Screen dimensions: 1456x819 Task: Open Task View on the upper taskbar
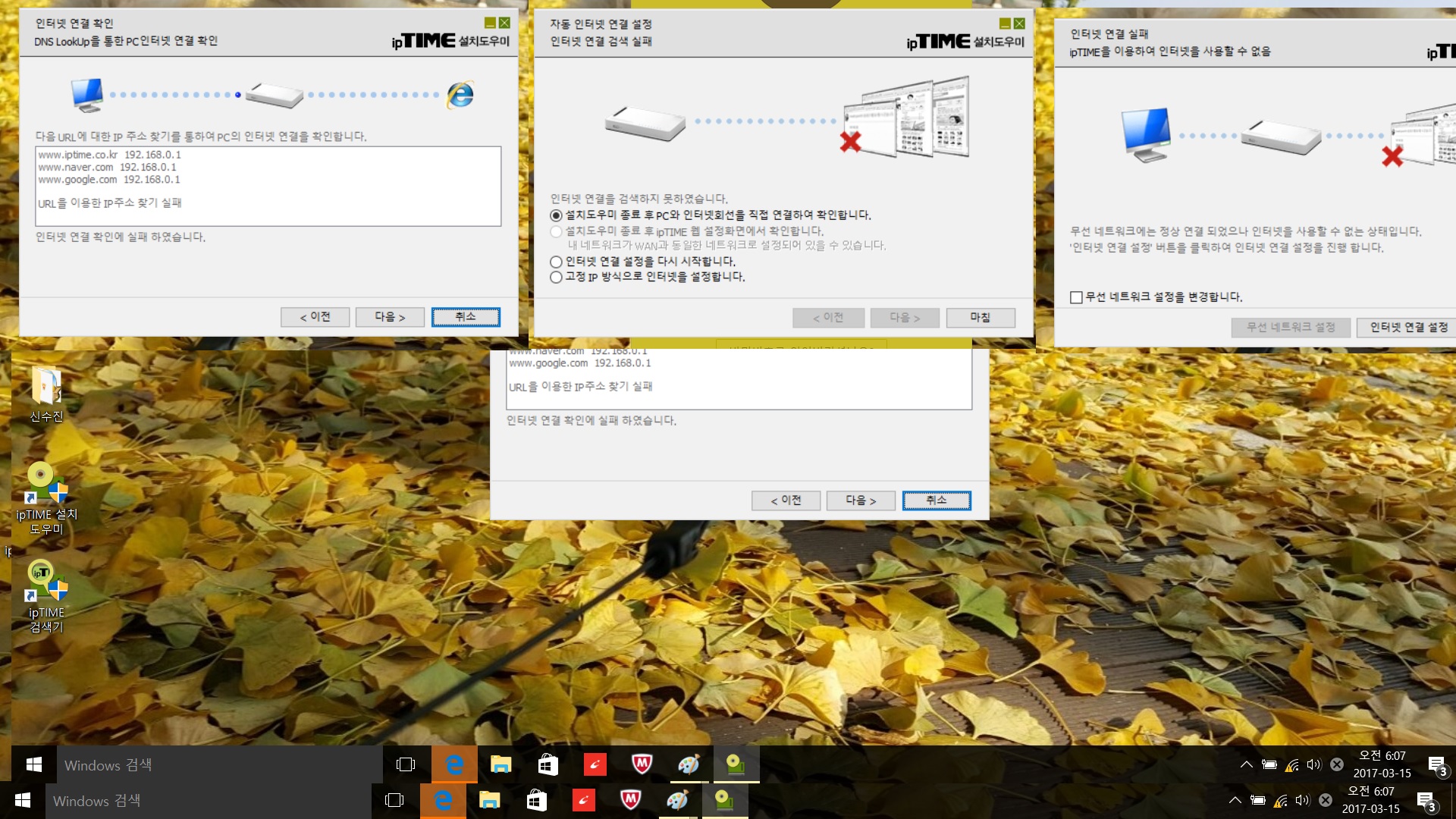406,764
